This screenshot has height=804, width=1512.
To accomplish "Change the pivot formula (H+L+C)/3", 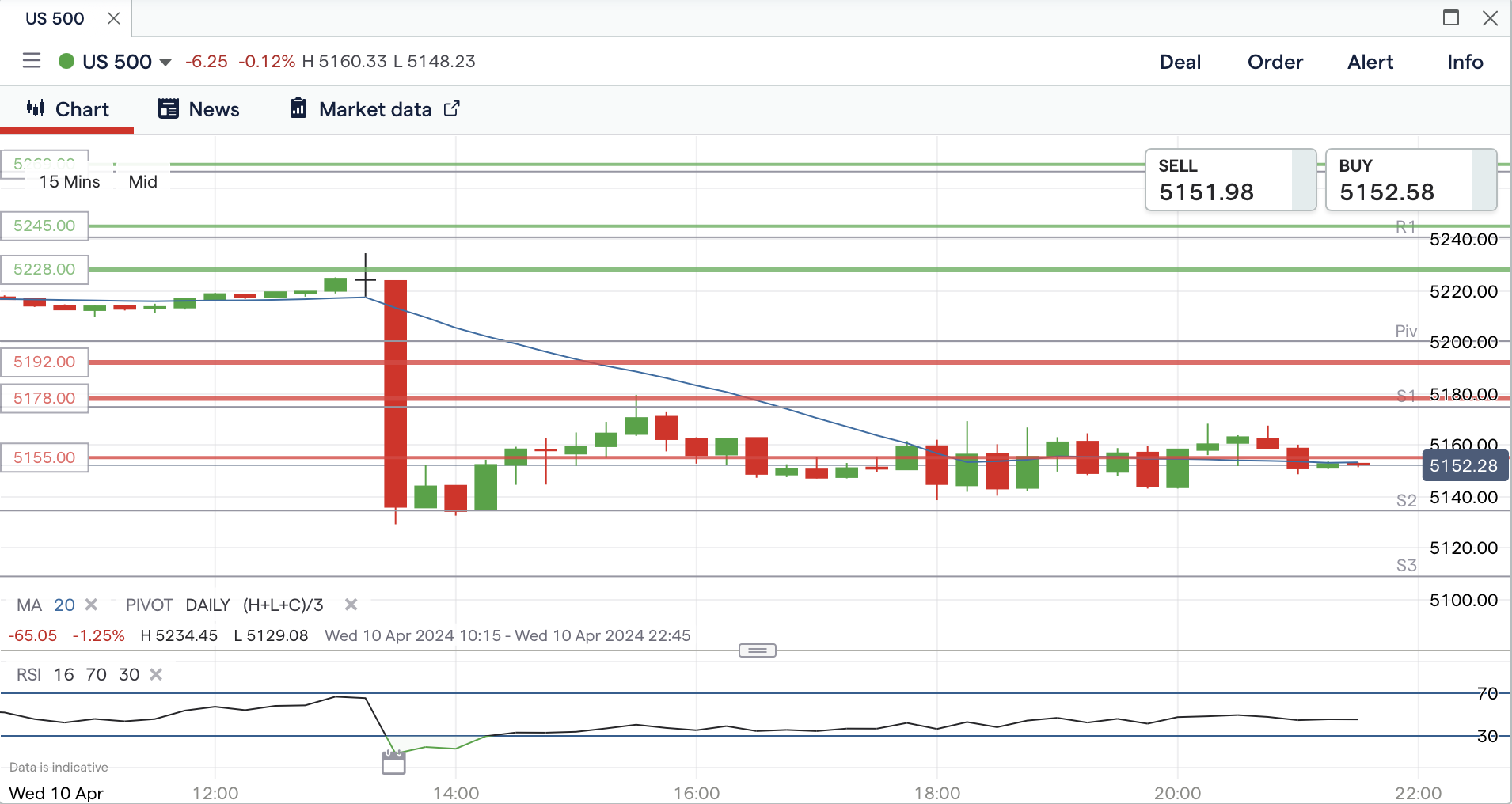I will (283, 605).
